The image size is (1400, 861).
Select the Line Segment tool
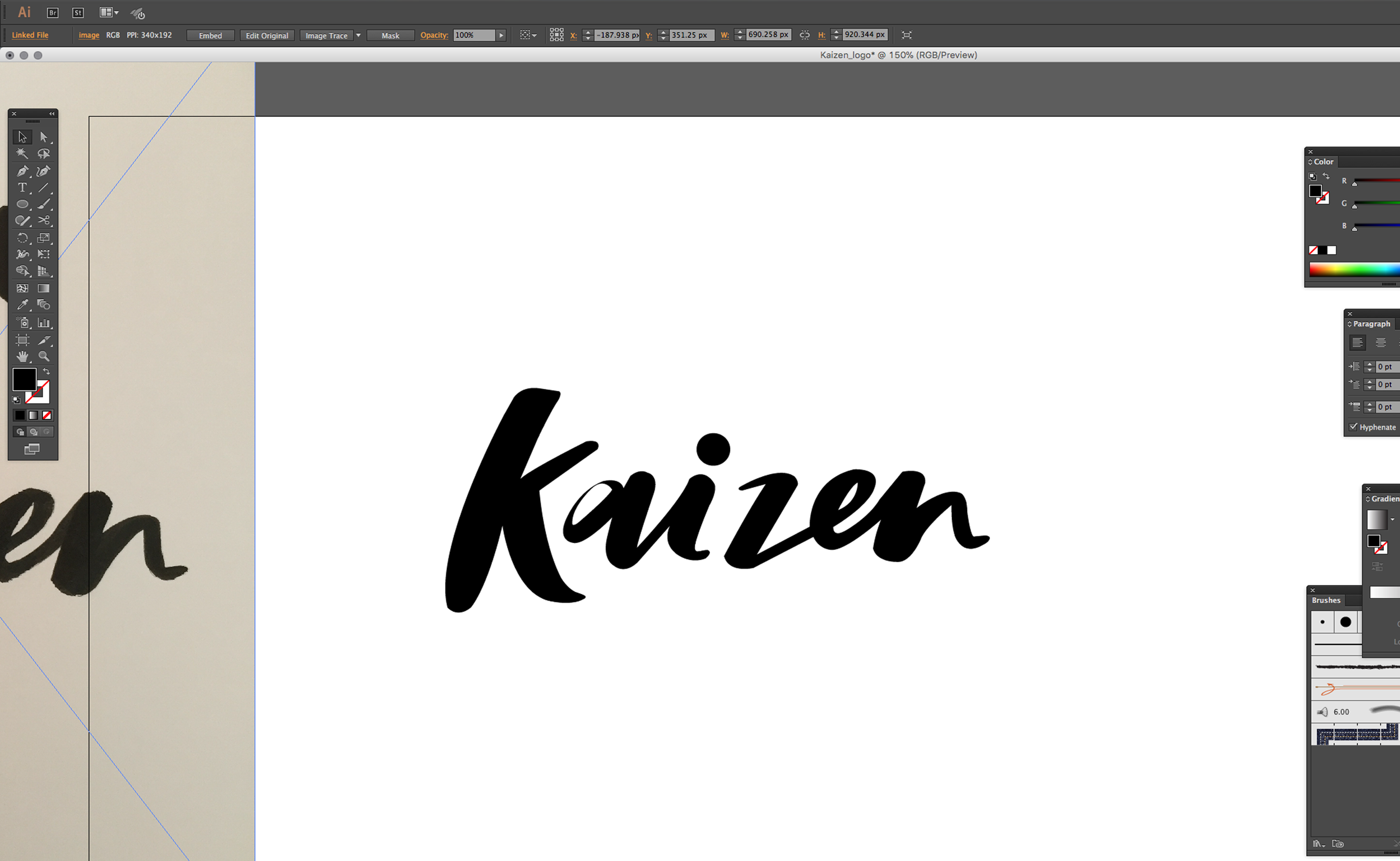44,187
